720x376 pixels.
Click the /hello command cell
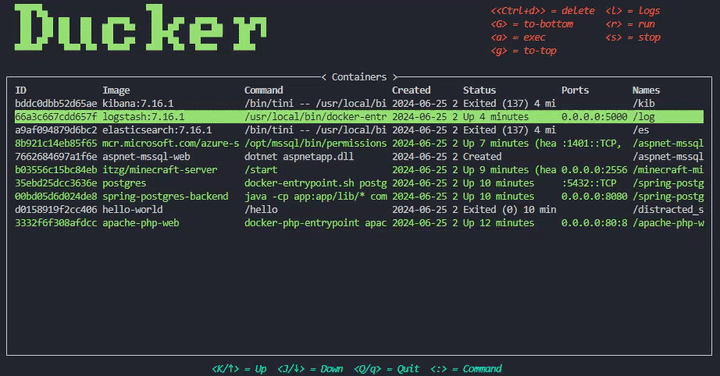click(261, 210)
